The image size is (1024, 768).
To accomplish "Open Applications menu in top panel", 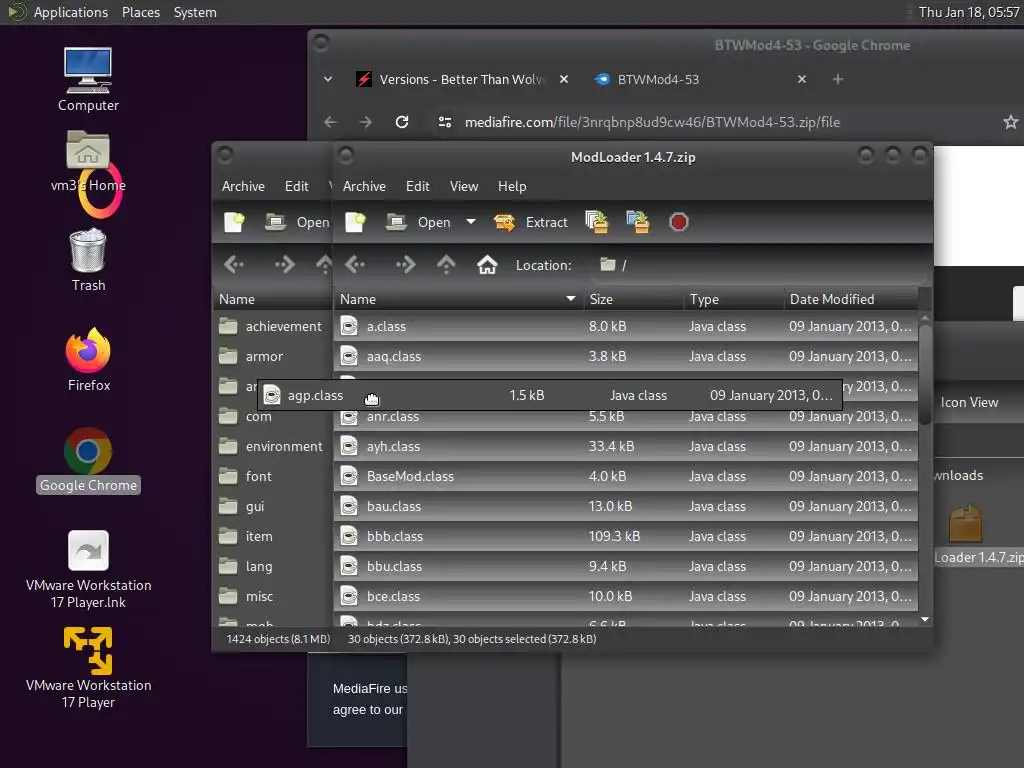I will tap(71, 12).
